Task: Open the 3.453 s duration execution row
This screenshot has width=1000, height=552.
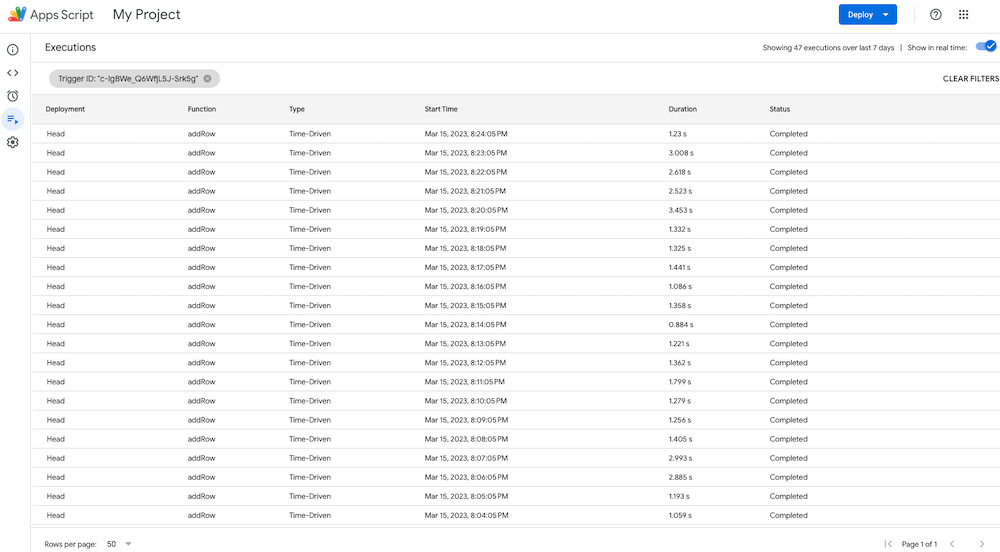Action: 682,210
